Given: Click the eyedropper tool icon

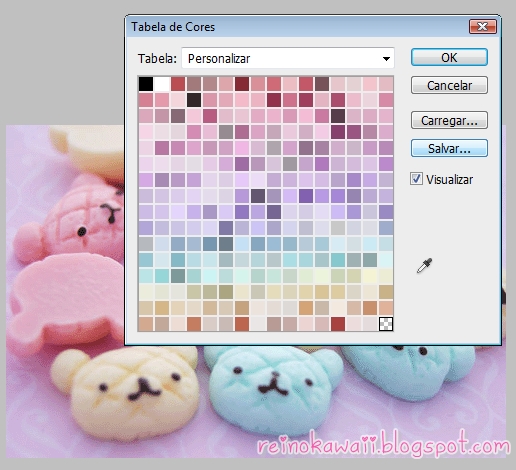Looking at the screenshot, I should click(x=424, y=265).
